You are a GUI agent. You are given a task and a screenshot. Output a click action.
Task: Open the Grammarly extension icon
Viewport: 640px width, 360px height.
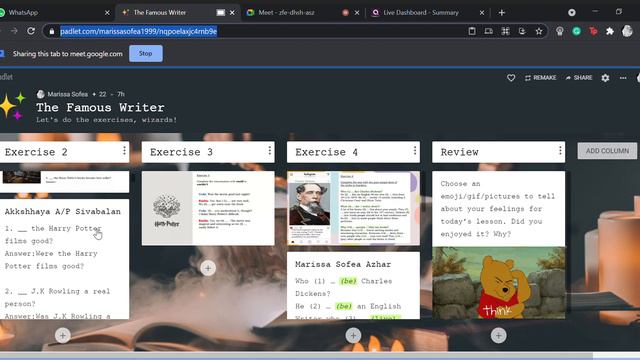576,31
